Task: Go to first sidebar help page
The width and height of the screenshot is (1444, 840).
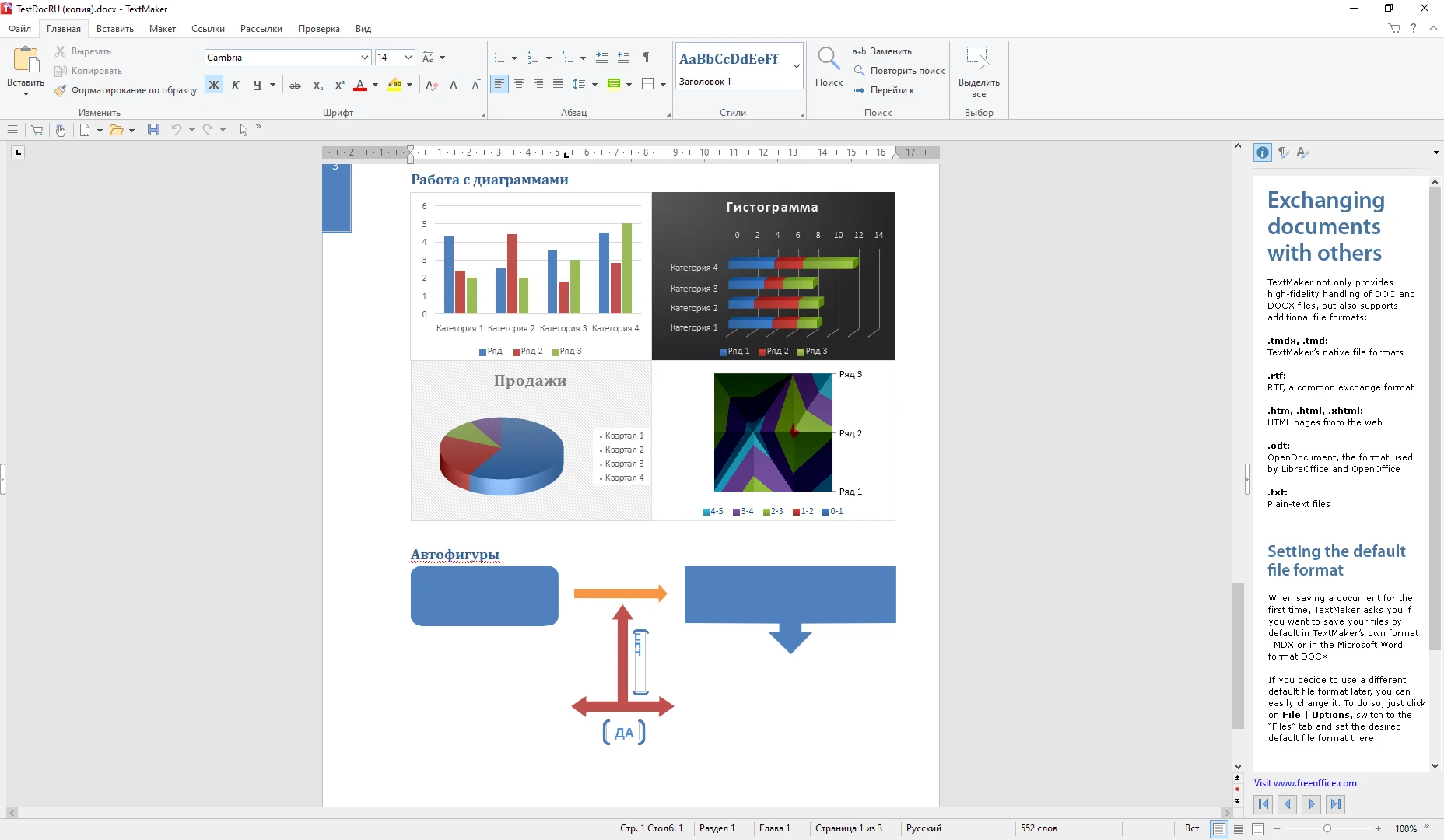Action: coord(1263,804)
